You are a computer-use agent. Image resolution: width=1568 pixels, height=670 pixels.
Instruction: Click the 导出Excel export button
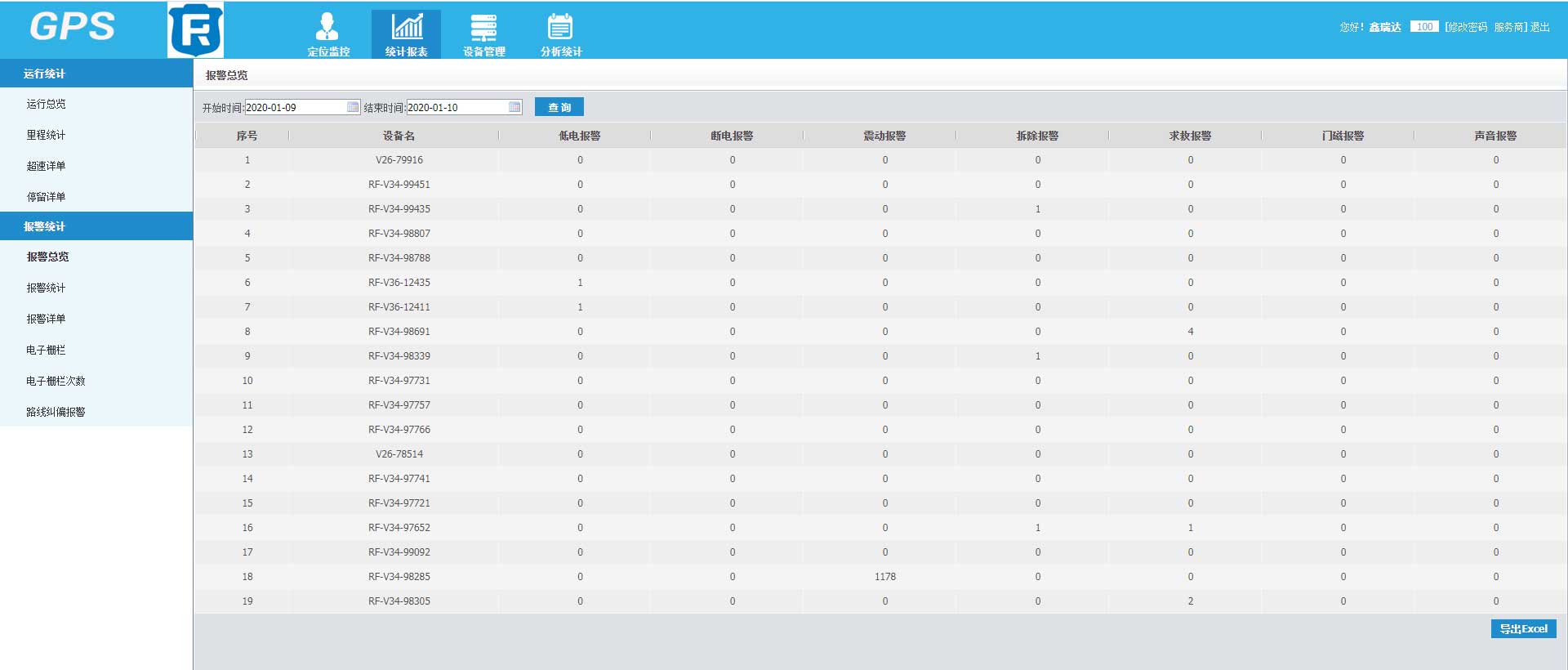click(x=1523, y=629)
